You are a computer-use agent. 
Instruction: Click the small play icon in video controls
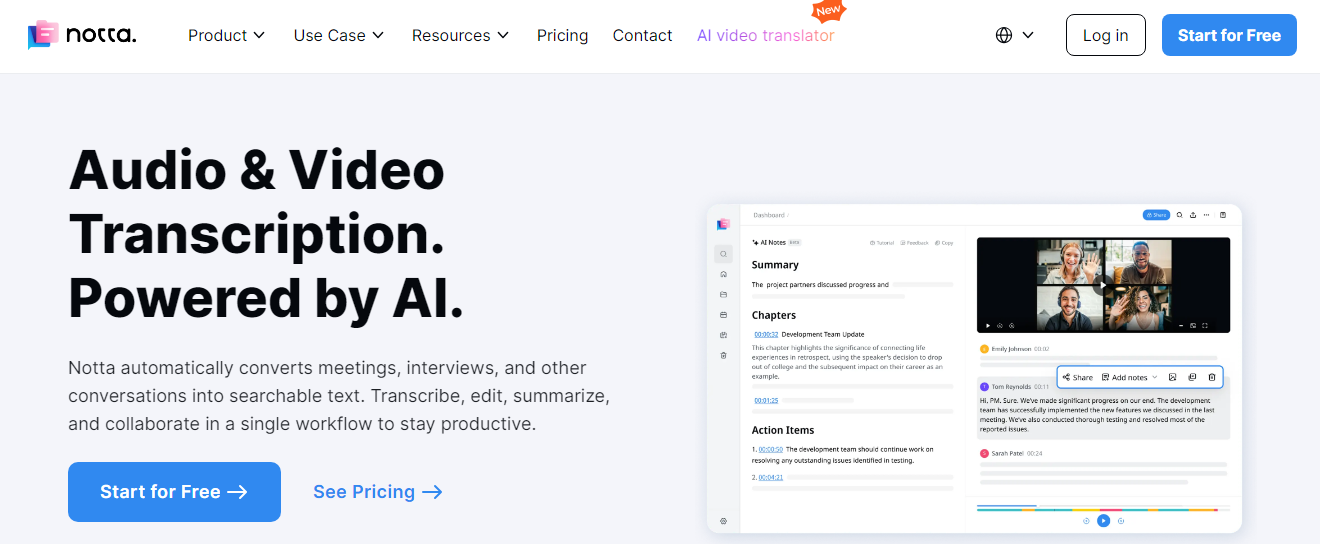[988, 326]
